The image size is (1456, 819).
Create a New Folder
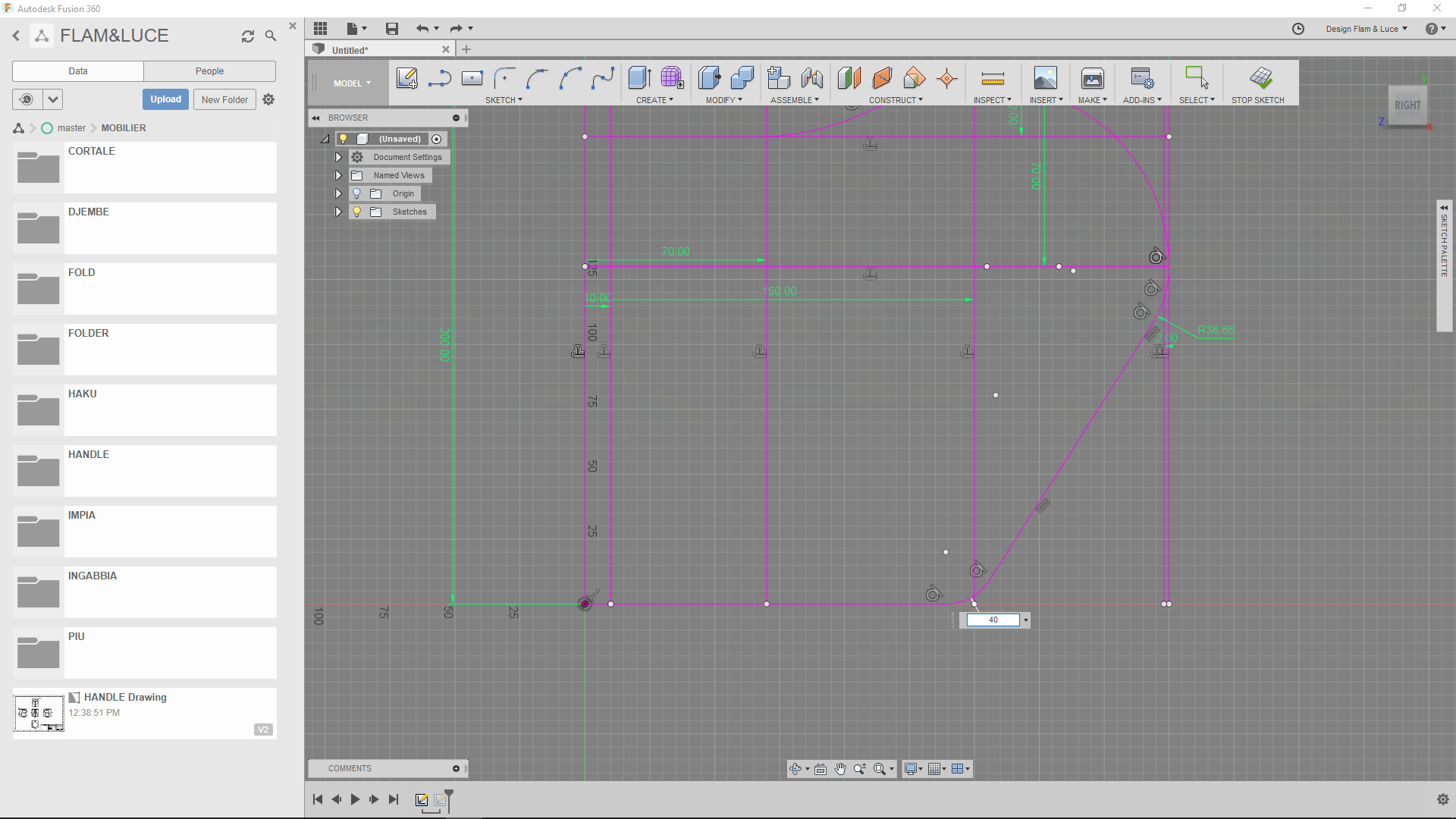(224, 99)
